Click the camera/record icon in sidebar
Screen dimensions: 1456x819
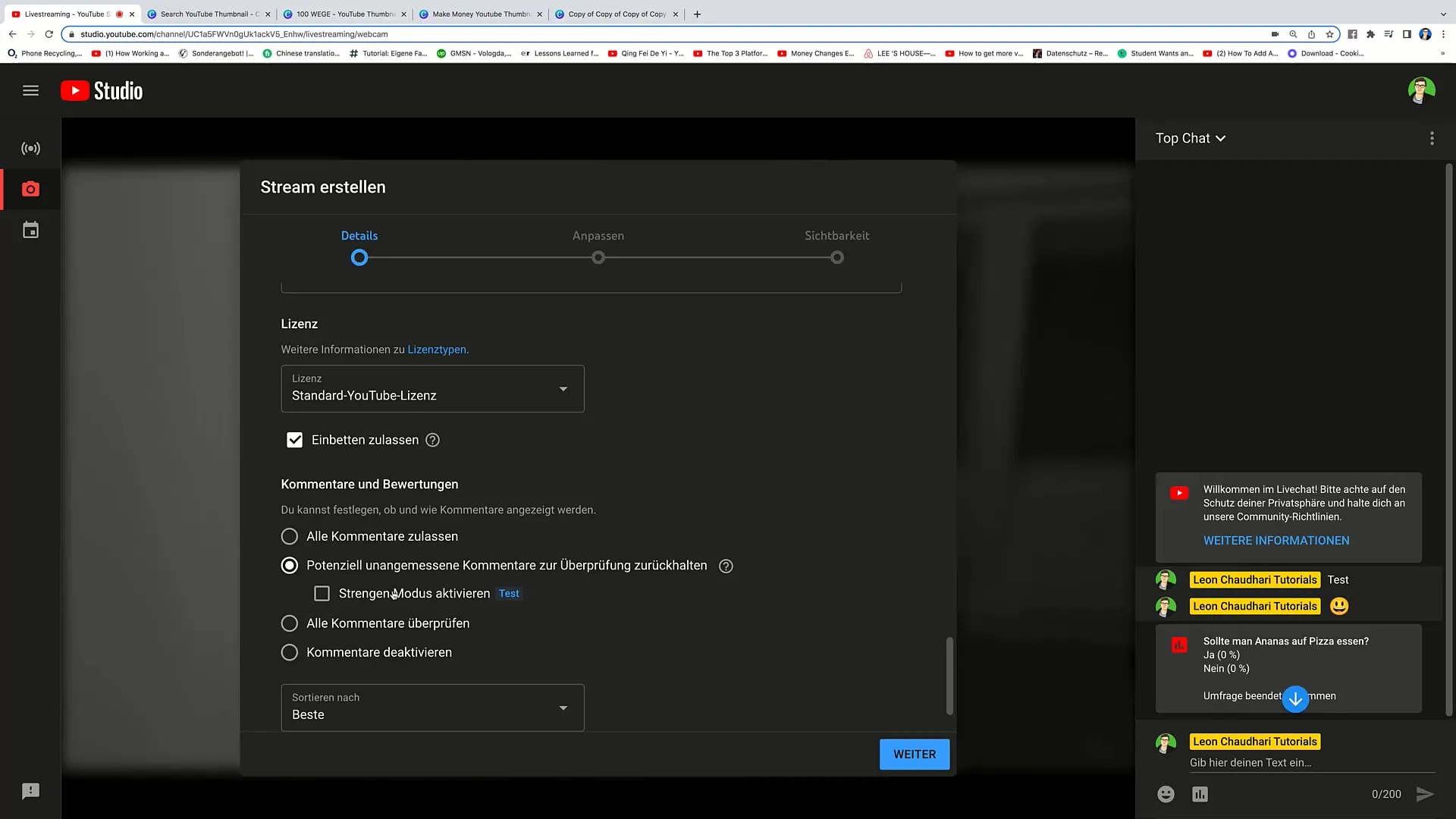pos(30,189)
